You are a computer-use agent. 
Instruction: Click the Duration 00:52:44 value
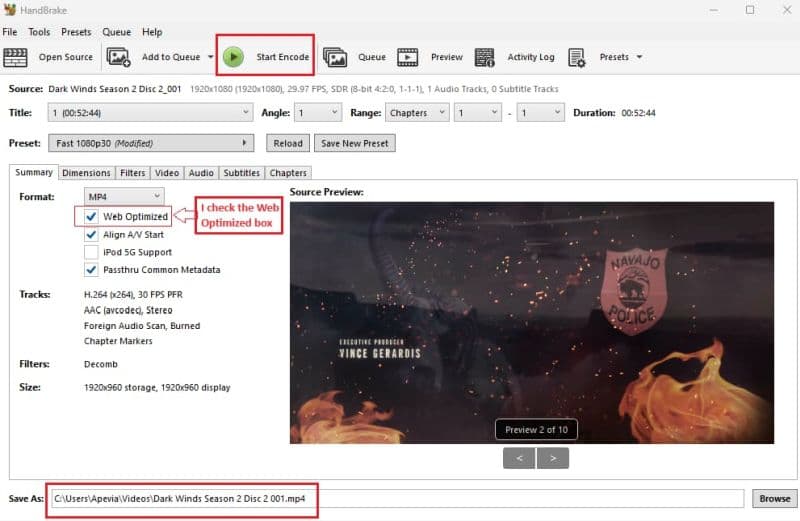pos(638,113)
